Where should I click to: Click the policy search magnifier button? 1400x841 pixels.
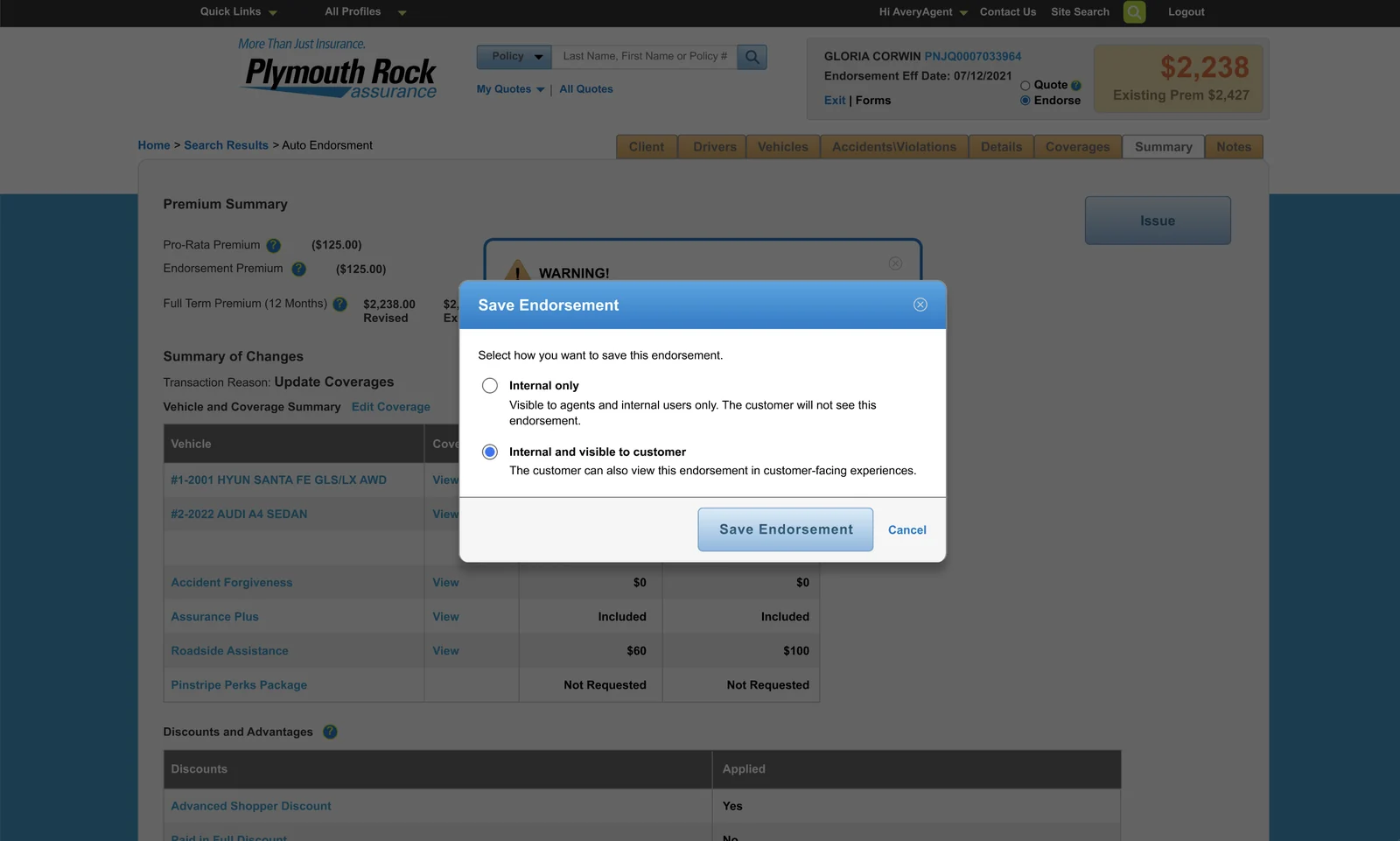[752, 57]
